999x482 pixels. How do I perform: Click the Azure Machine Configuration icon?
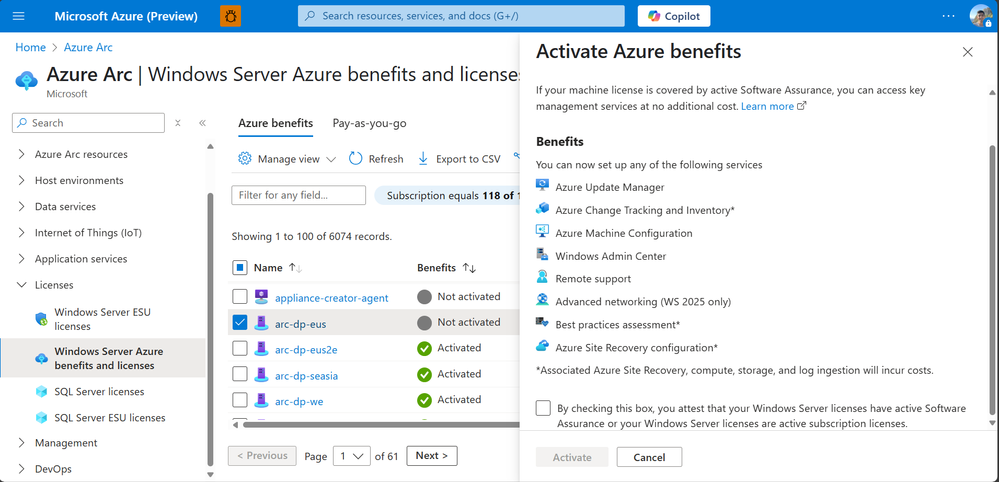(542, 232)
